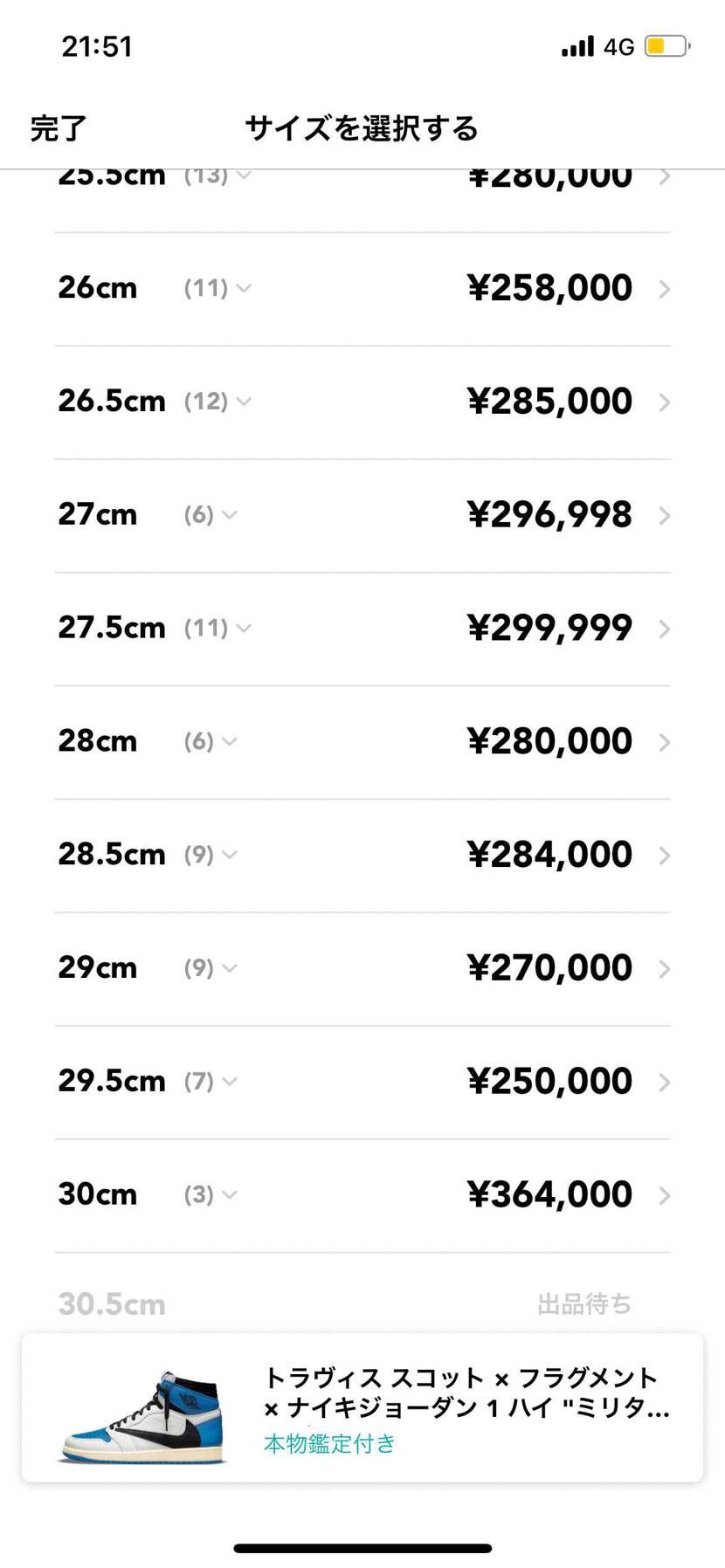The width and height of the screenshot is (725, 1568).
Task: Expand the 30cm (3) listings dropdown
Action: click(x=211, y=1194)
